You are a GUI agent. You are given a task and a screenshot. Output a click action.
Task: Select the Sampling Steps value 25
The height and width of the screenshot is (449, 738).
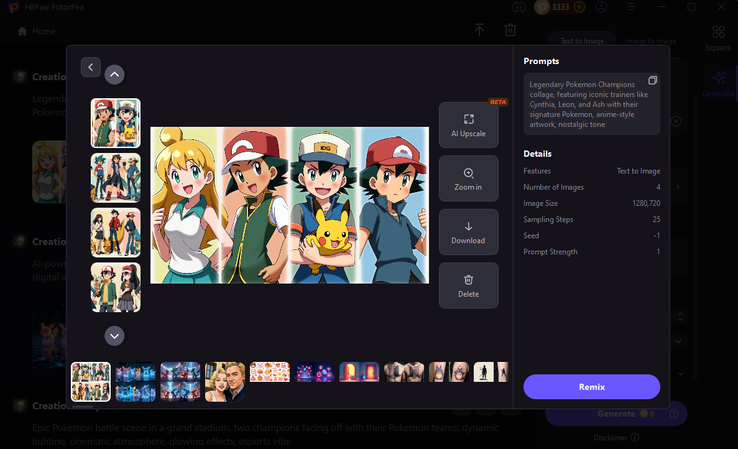(656, 219)
